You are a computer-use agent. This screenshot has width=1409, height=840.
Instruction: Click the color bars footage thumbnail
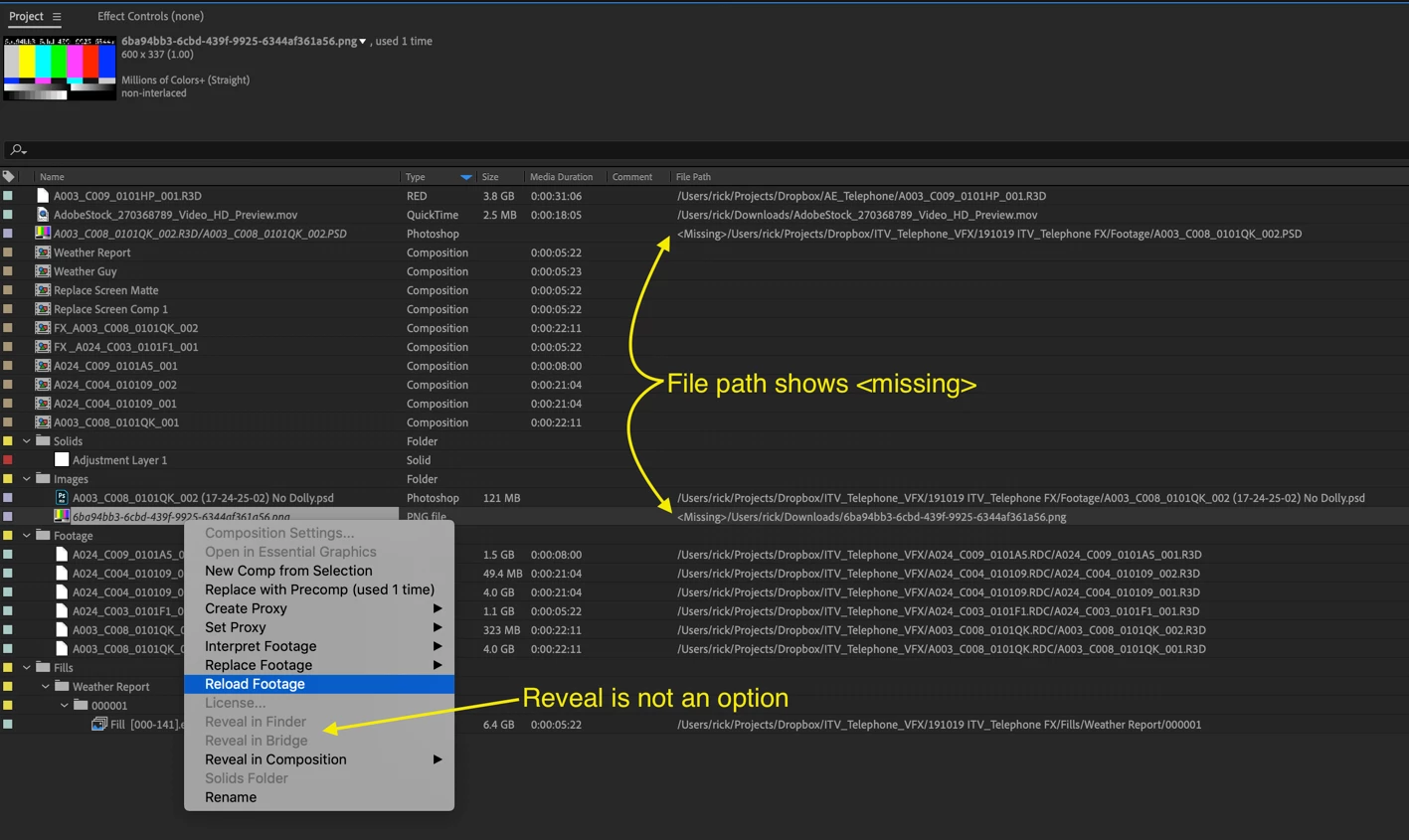60,68
